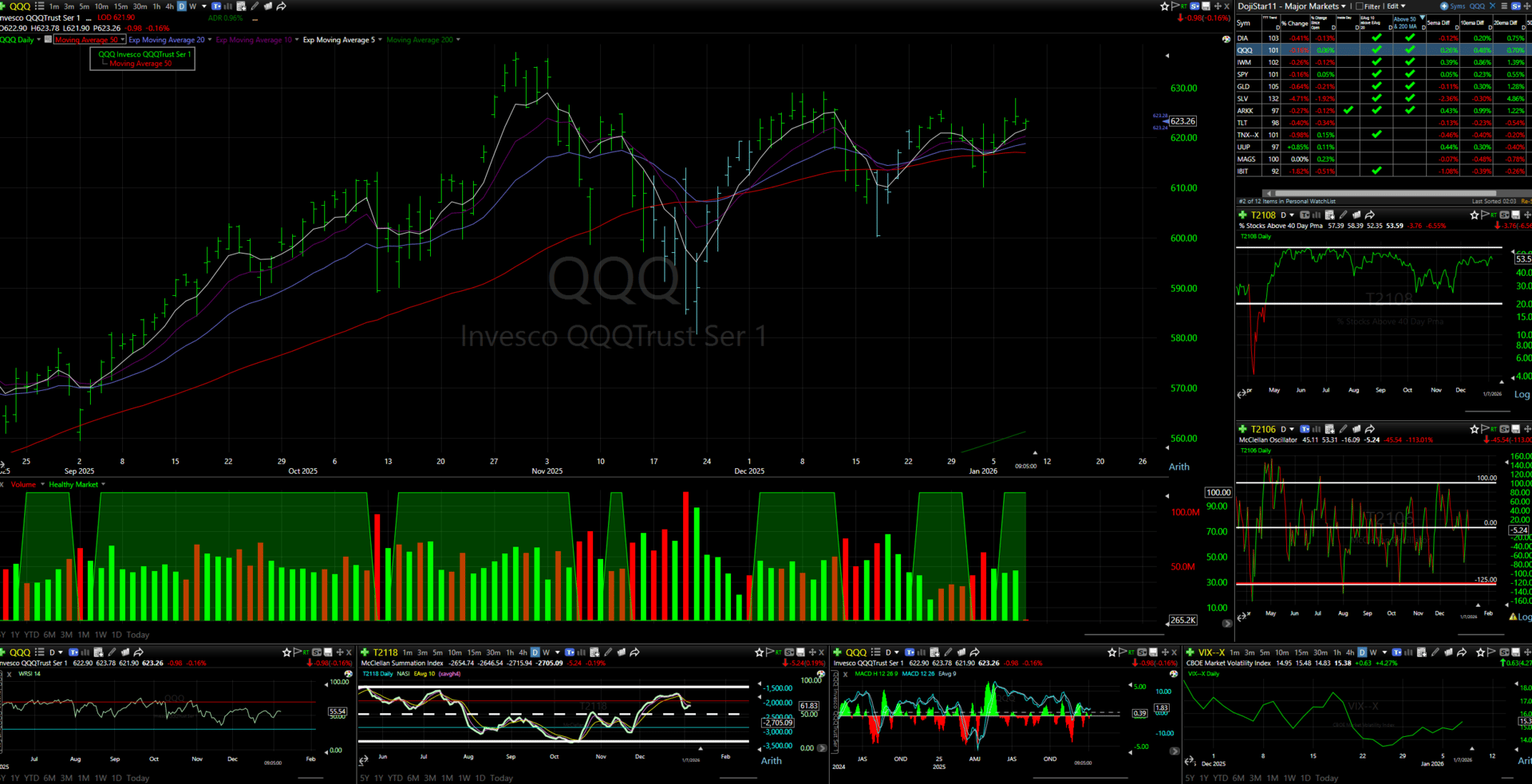Select the ARKK row in the watchlist

click(x=1383, y=111)
